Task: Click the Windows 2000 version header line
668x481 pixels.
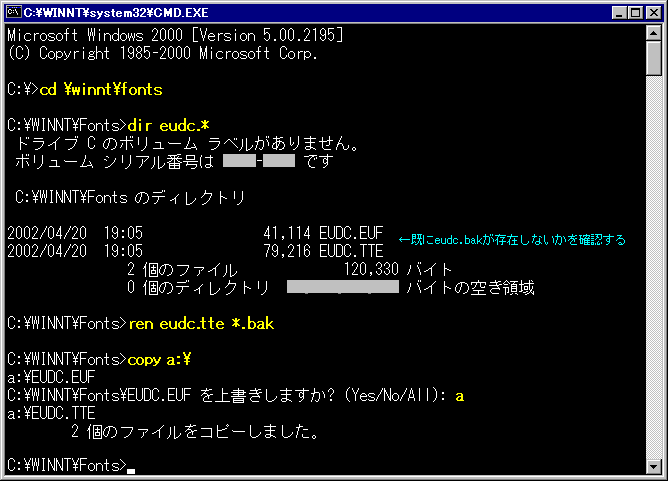Action: [x=175, y=35]
